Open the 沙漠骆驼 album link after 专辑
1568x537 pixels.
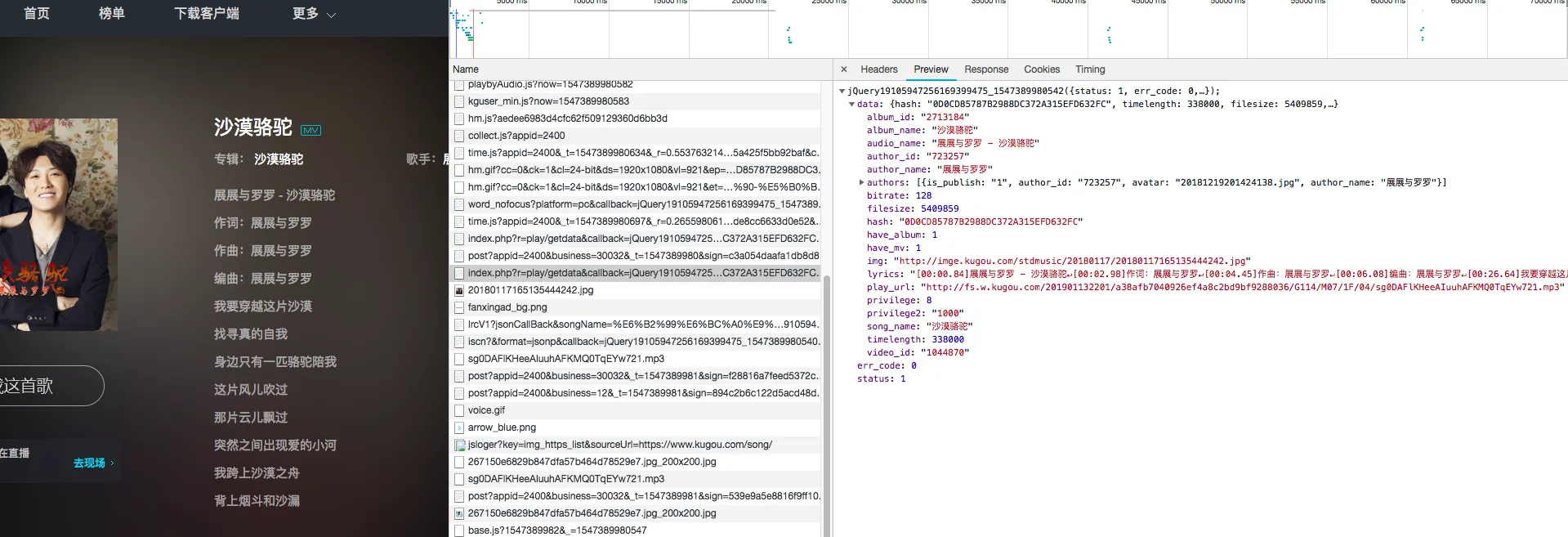[279, 159]
